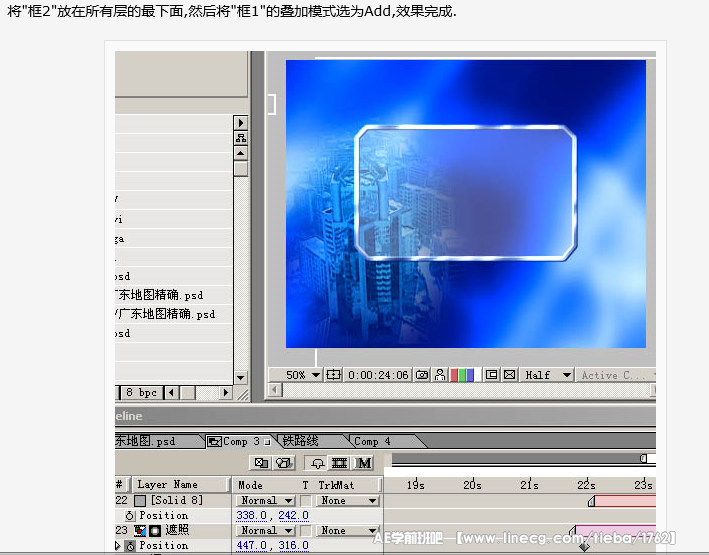Click the gray solid icon of layer 22

coord(140,501)
